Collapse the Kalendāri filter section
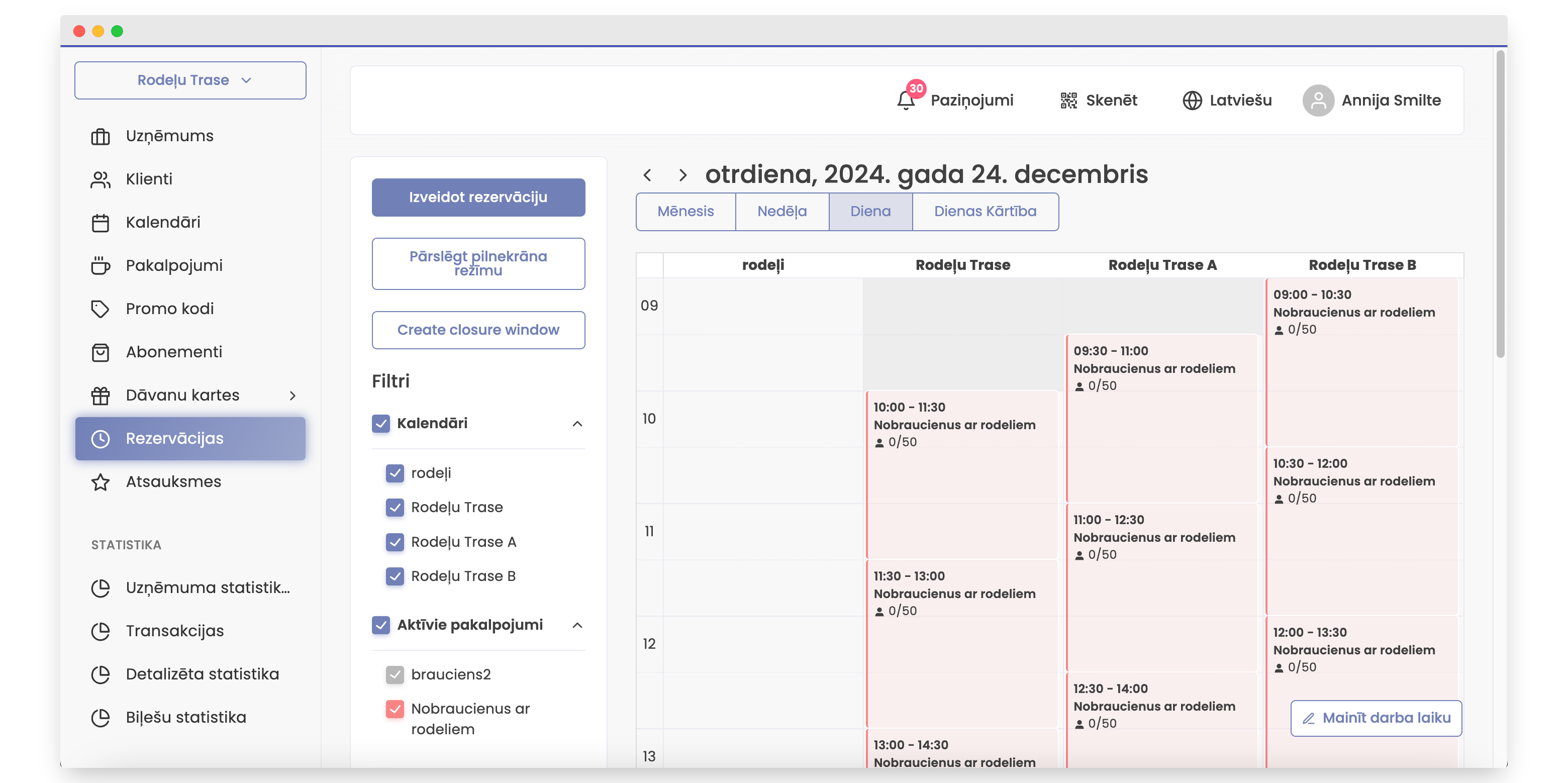 click(577, 424)
